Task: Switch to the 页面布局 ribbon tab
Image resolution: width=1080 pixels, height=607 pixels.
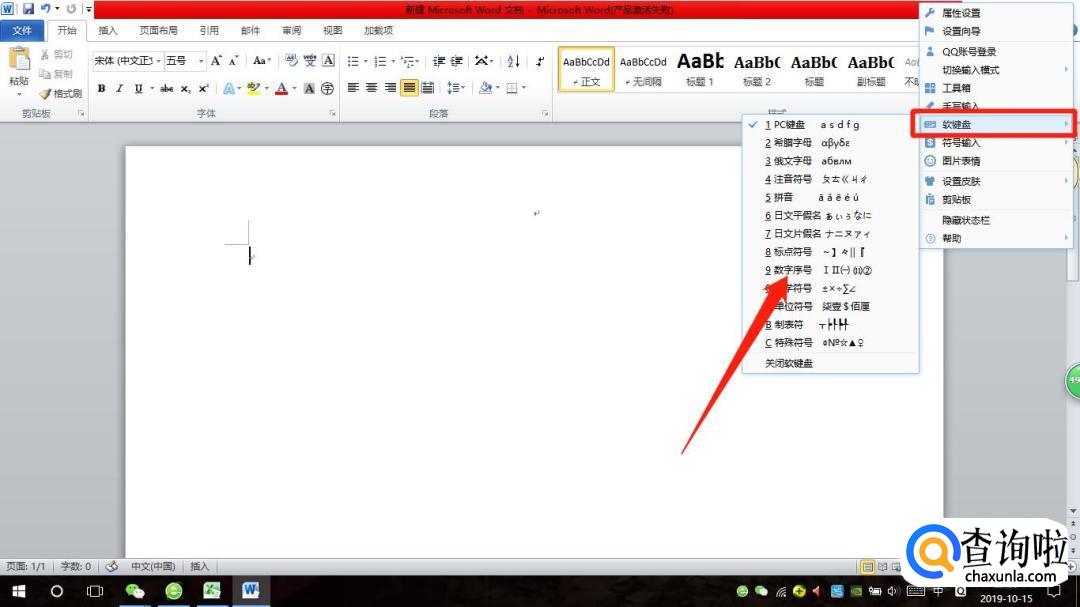Action: [x=158, y=30]
